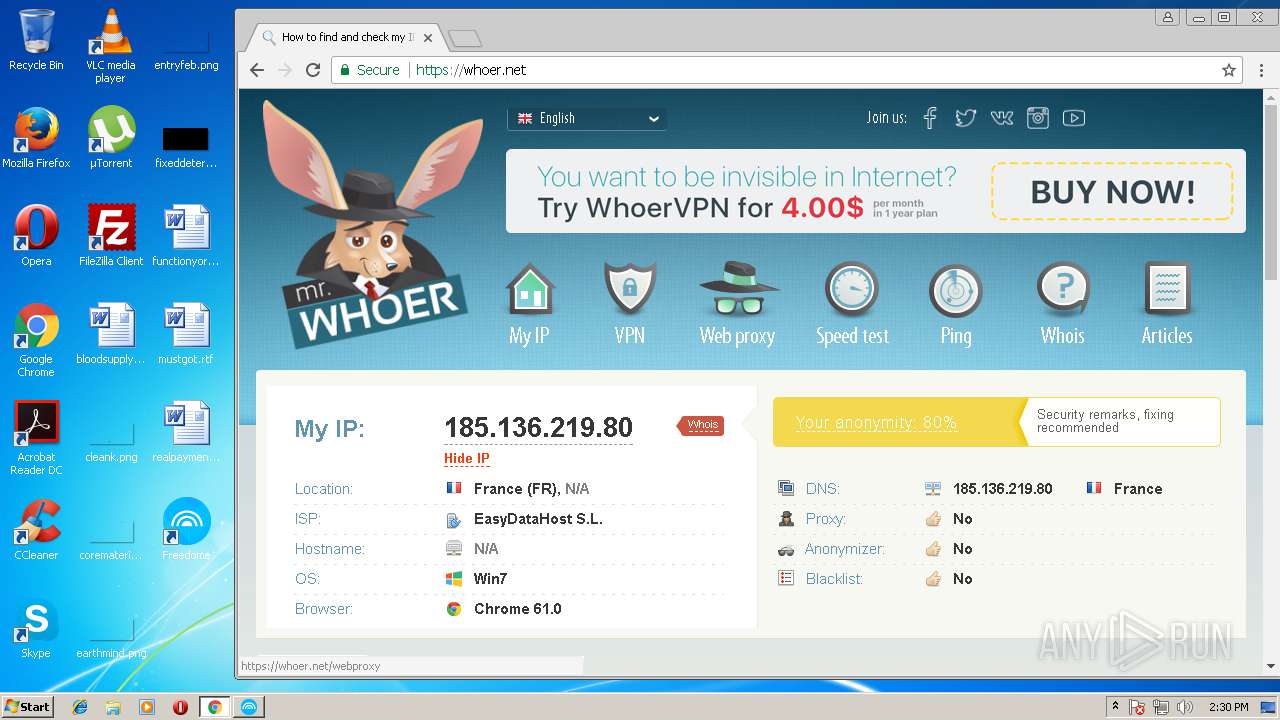Launch Acrobat Reader DC desktop shortcut
The width and height of the screenshot is (1280, 720).
point(36,438)
